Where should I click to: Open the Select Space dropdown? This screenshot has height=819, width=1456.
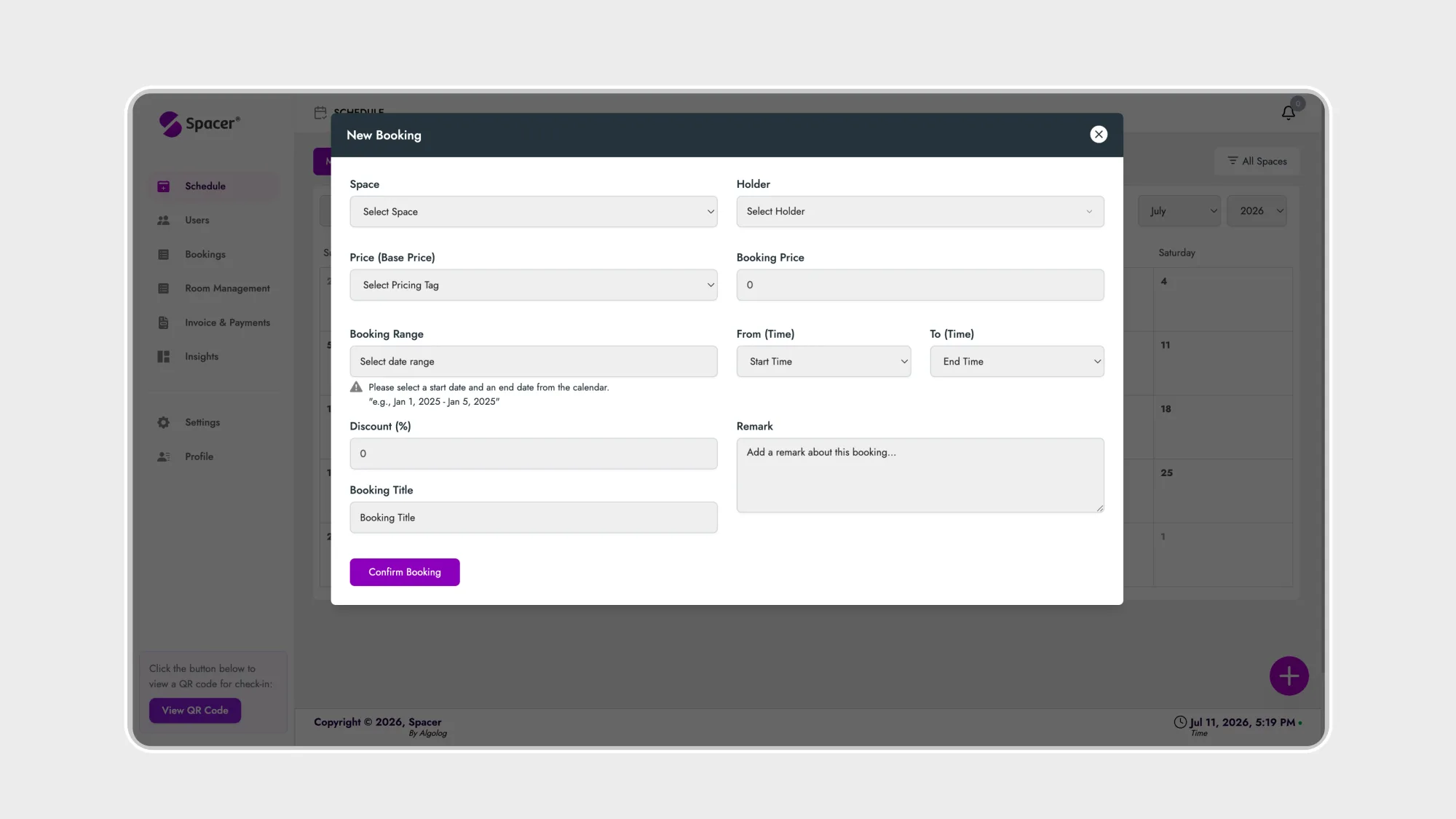tap(533, 212)
